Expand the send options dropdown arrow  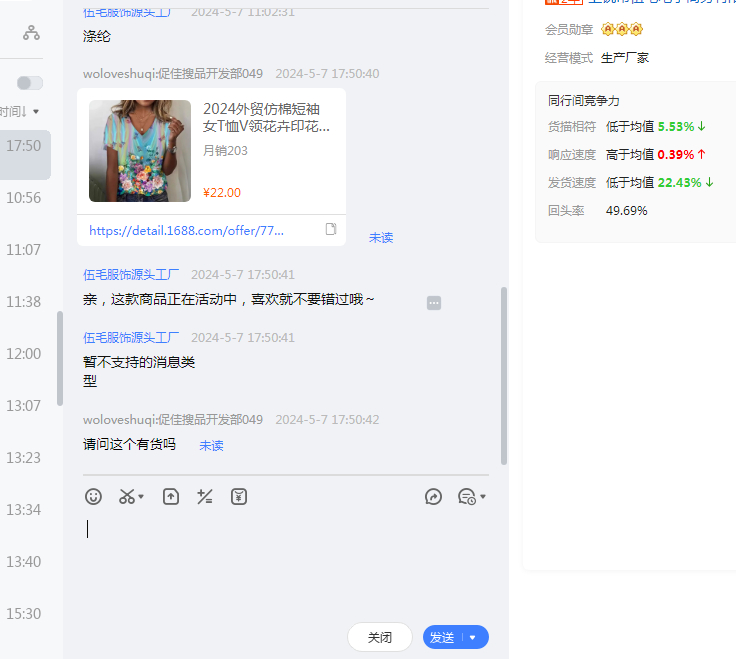pyautogui.click(x=473, y=637)
